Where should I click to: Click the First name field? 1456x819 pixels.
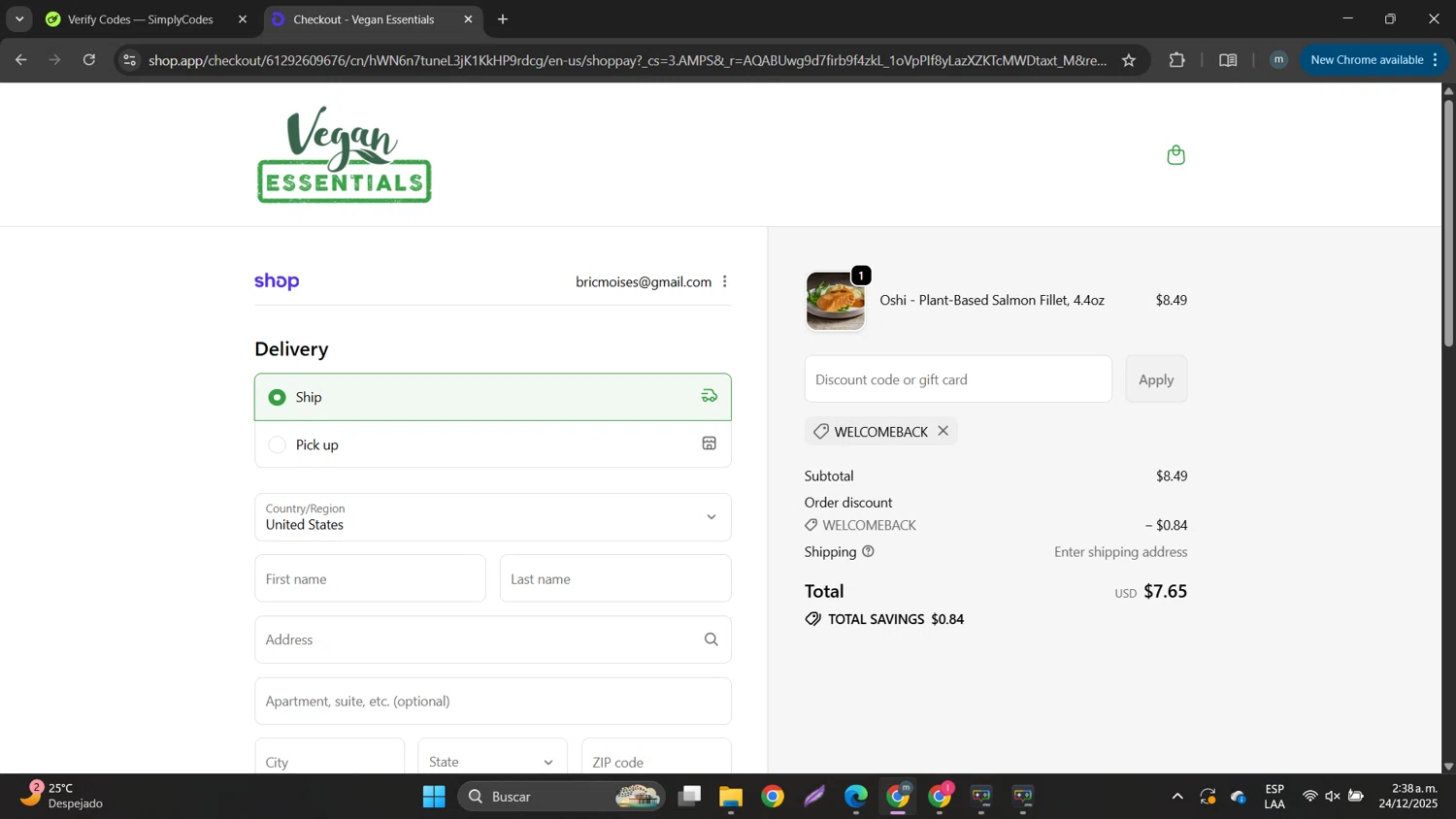coord(370,578)
